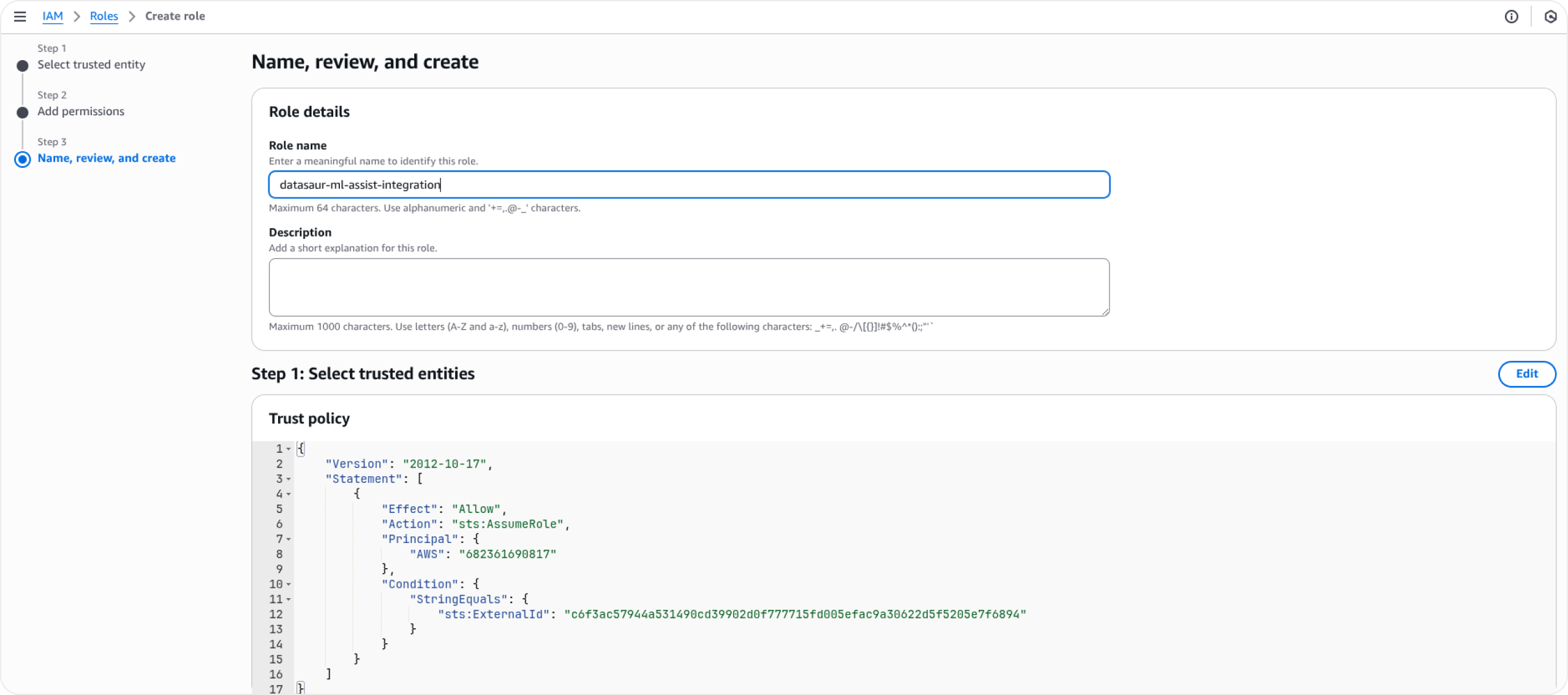Screen dimensions: 1568x695
Task: Select the Step 2 progress indicator circle
Action: 22,112
